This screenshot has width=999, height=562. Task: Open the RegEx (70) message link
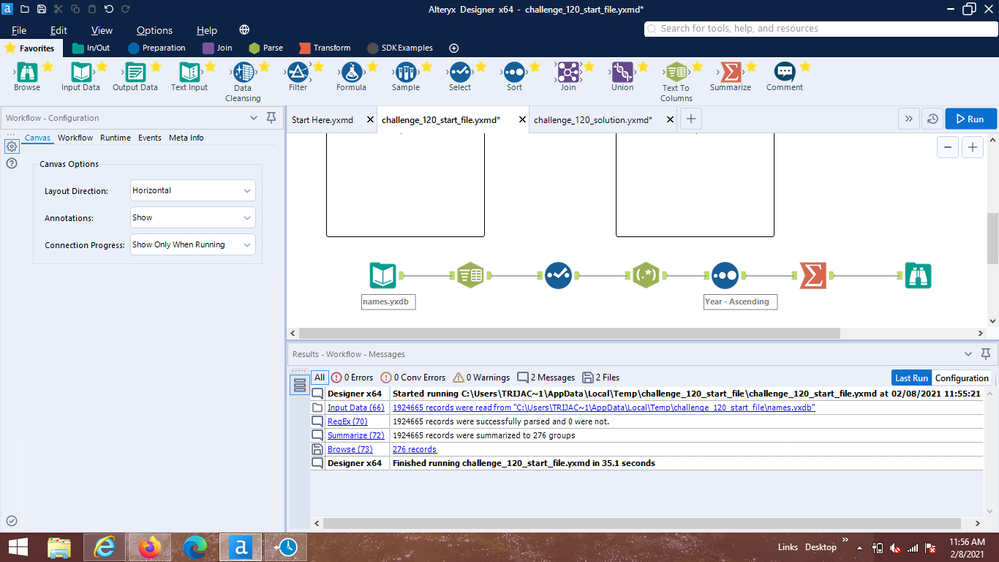click(347, 421)
